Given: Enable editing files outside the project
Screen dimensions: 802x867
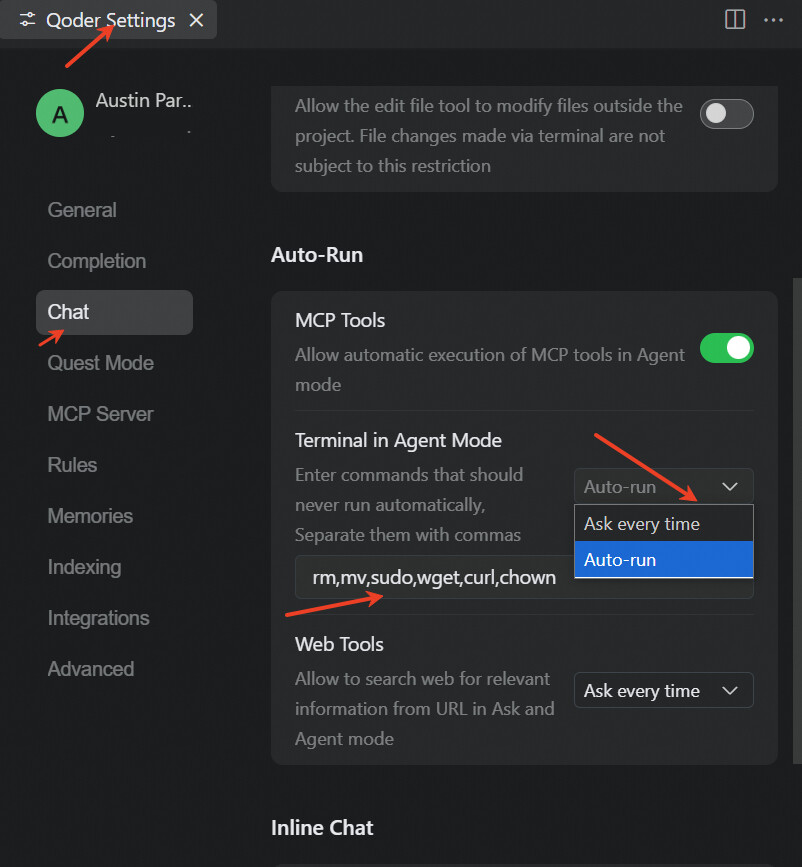Looking at the screenshot, I should point(726,114).
